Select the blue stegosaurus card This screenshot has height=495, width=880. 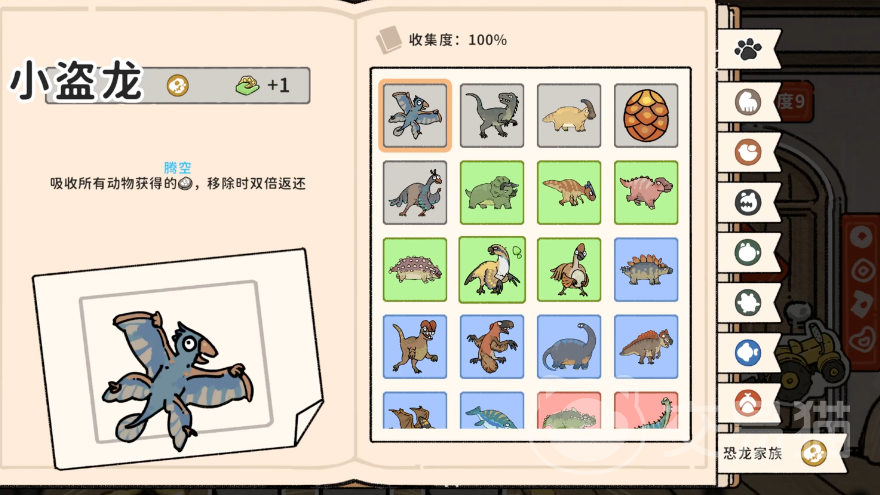[x=646, y=269]
